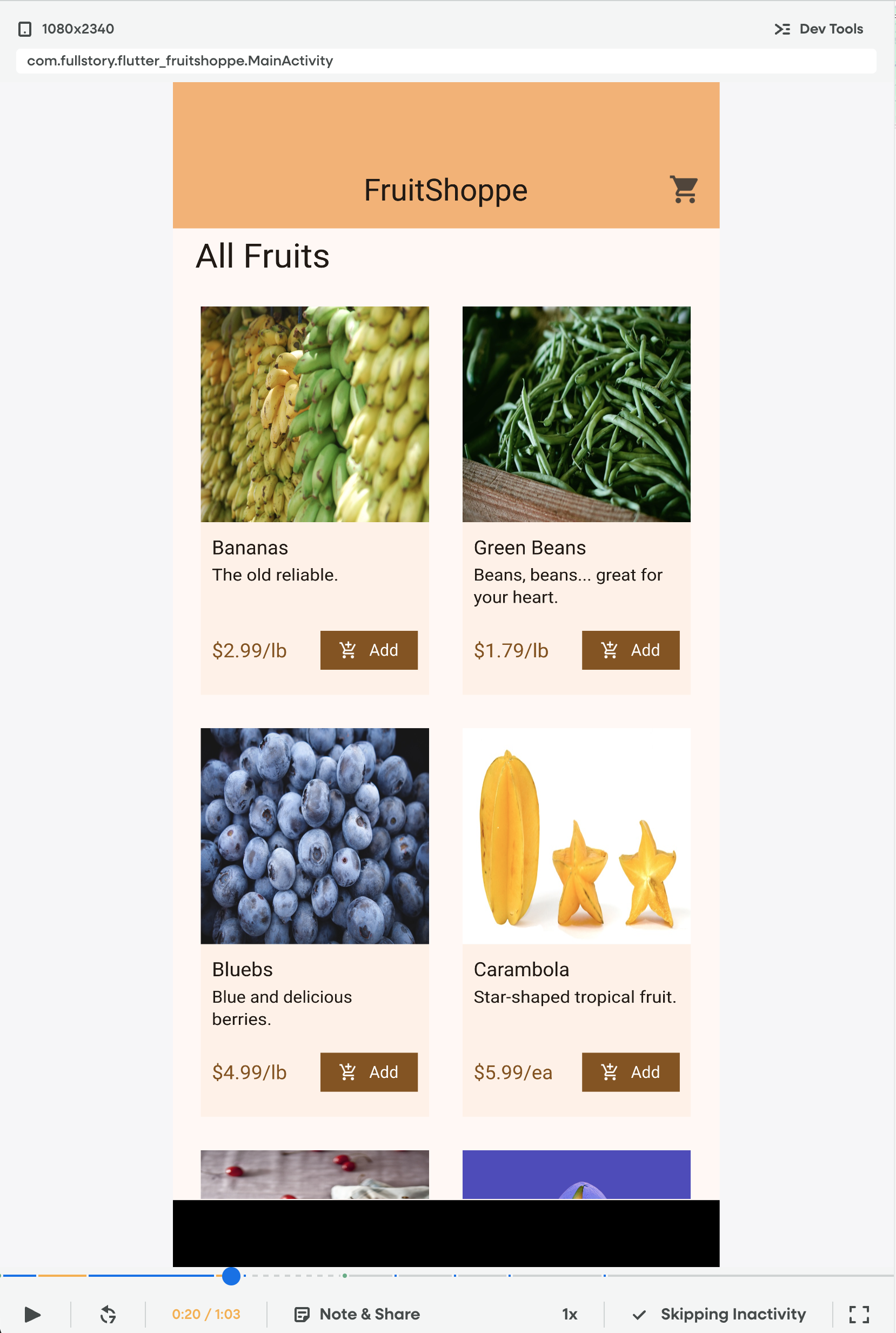Add Green Beans to cart
This screenshot has width=896, height=1333.
coord(630,650)
